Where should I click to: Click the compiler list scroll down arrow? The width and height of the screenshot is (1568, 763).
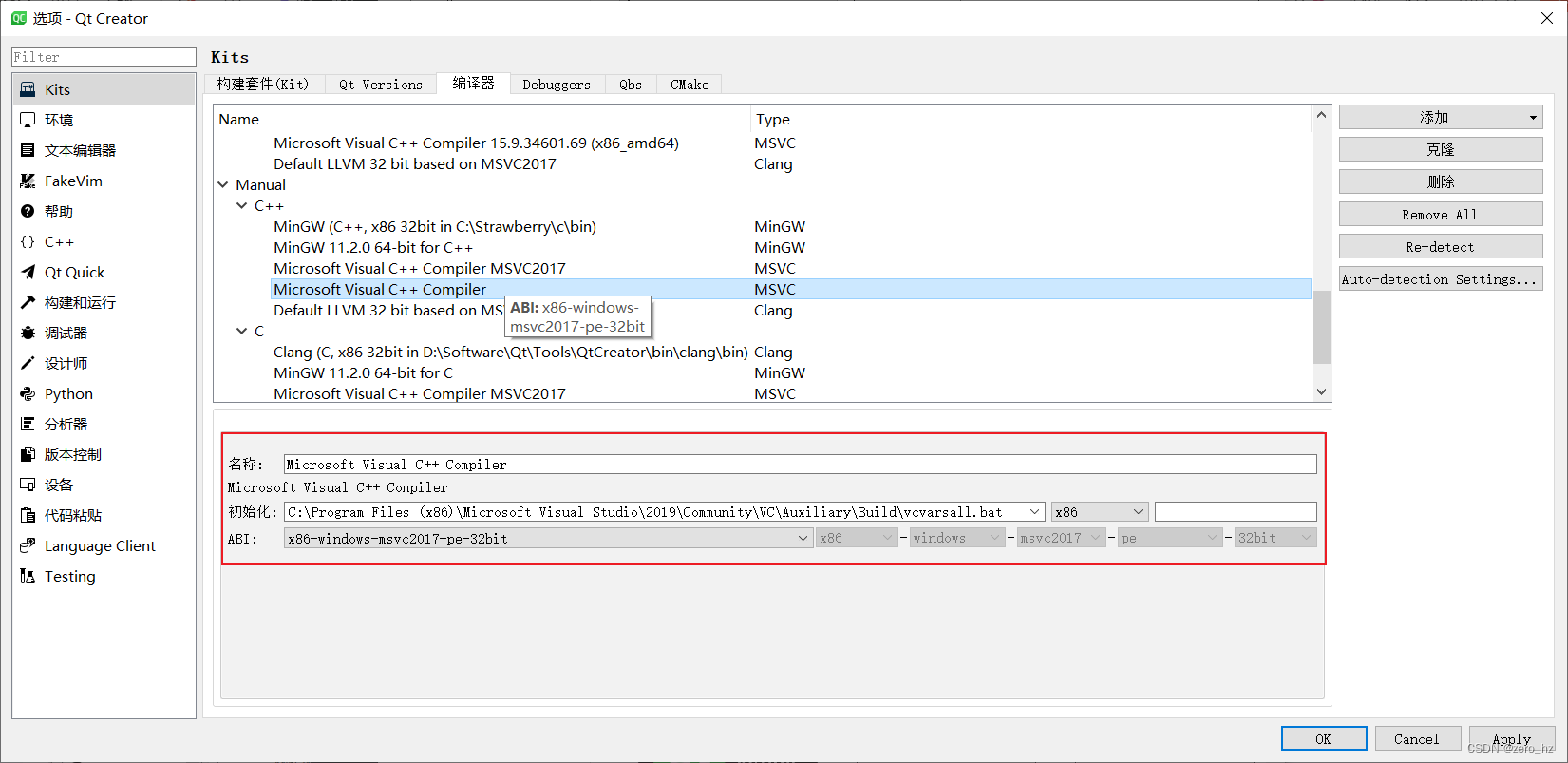1321,391
